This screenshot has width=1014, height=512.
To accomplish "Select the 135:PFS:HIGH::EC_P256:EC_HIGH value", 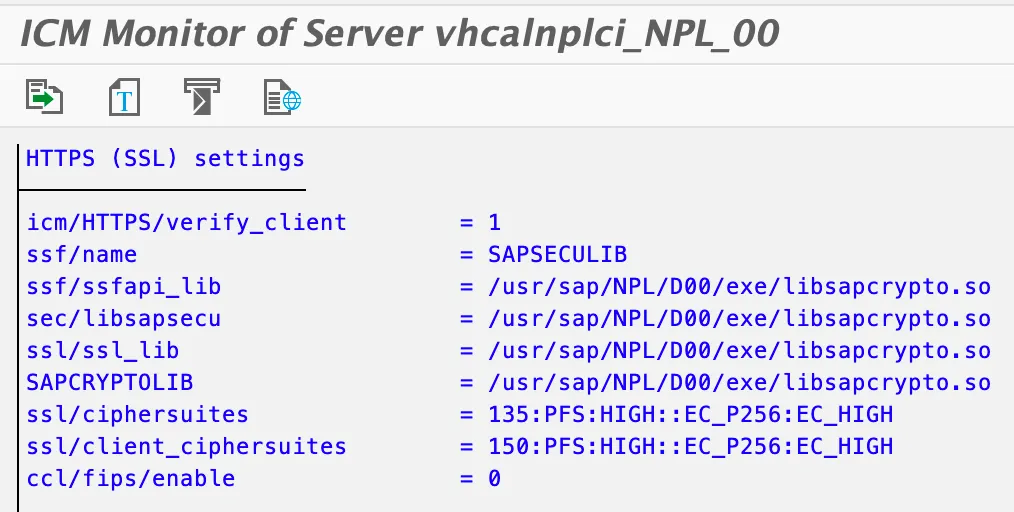I will (690, 415).
